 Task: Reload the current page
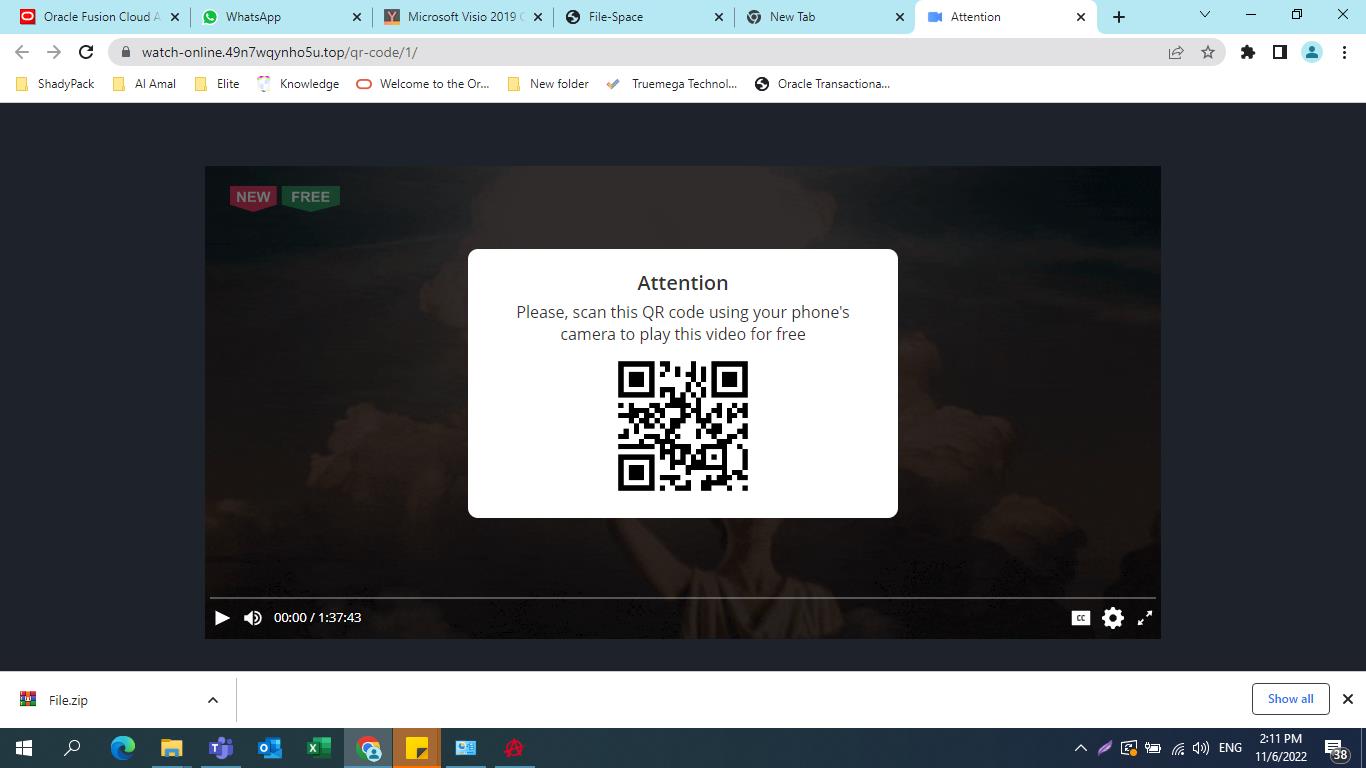pyautogui.click(x=86, y=52)
